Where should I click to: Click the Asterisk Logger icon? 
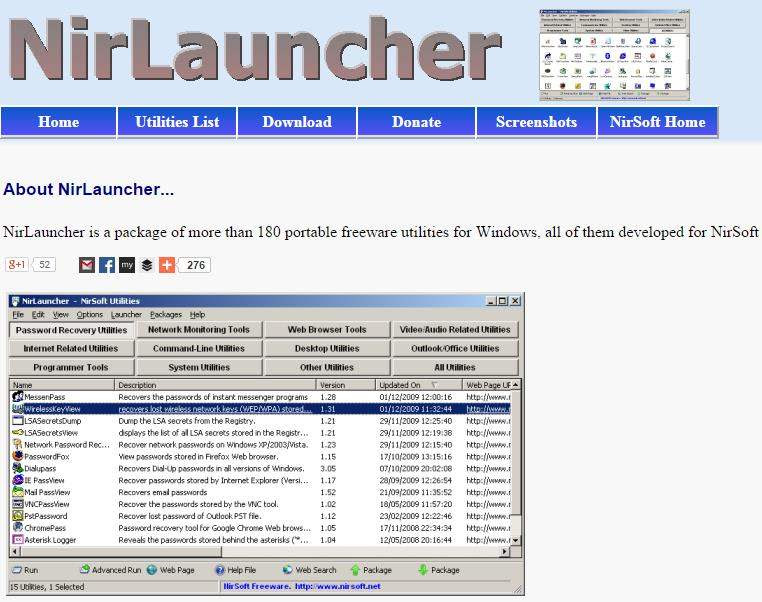(x=18, y=539)
